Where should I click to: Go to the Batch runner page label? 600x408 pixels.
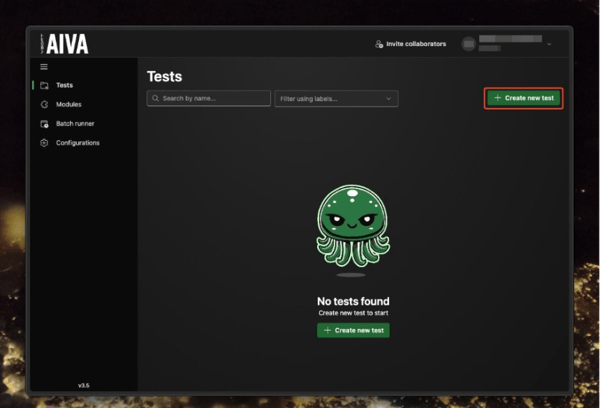coord(75,124)
